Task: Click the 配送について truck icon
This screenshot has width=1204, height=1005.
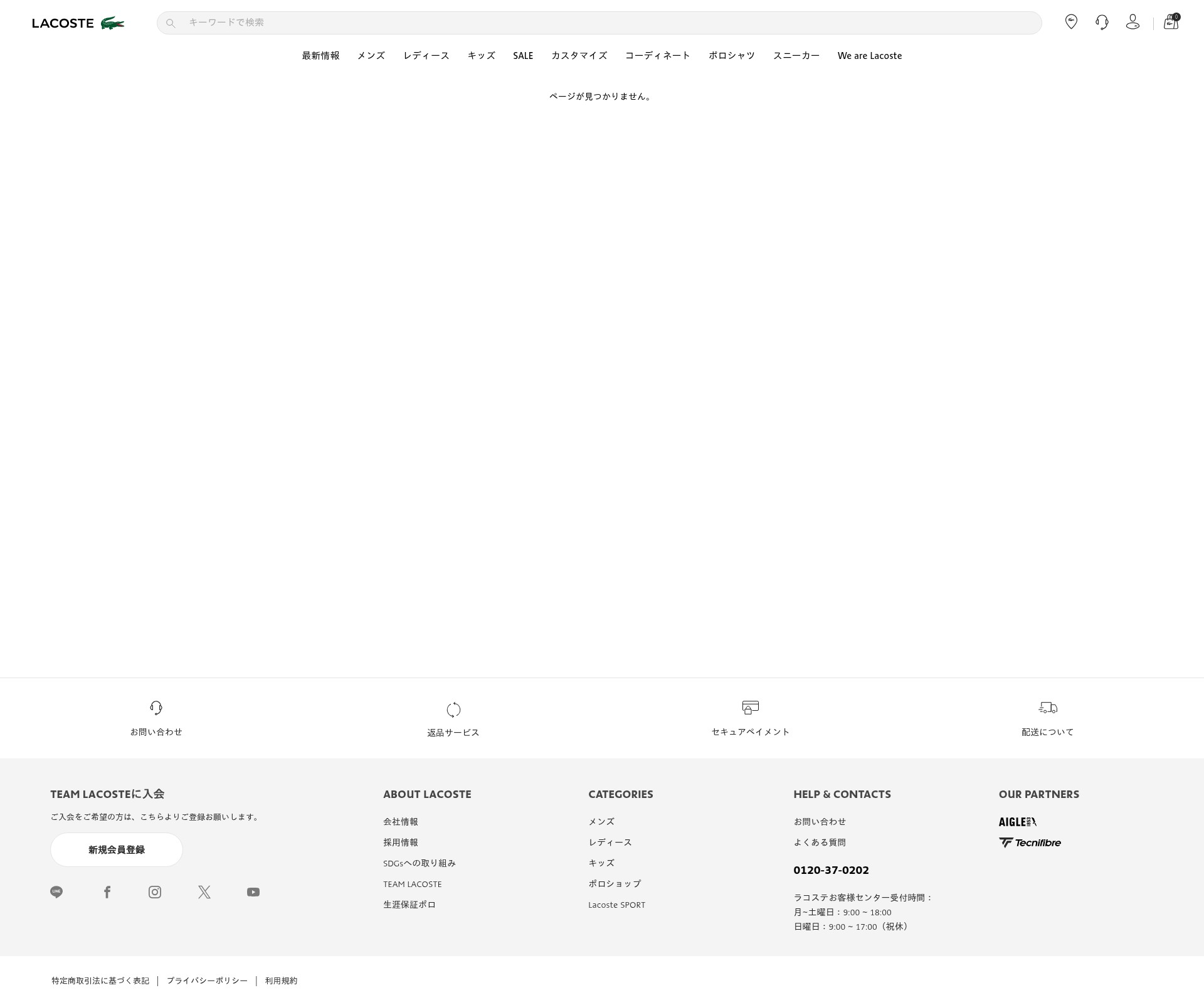Action: tap(1048, 708)
